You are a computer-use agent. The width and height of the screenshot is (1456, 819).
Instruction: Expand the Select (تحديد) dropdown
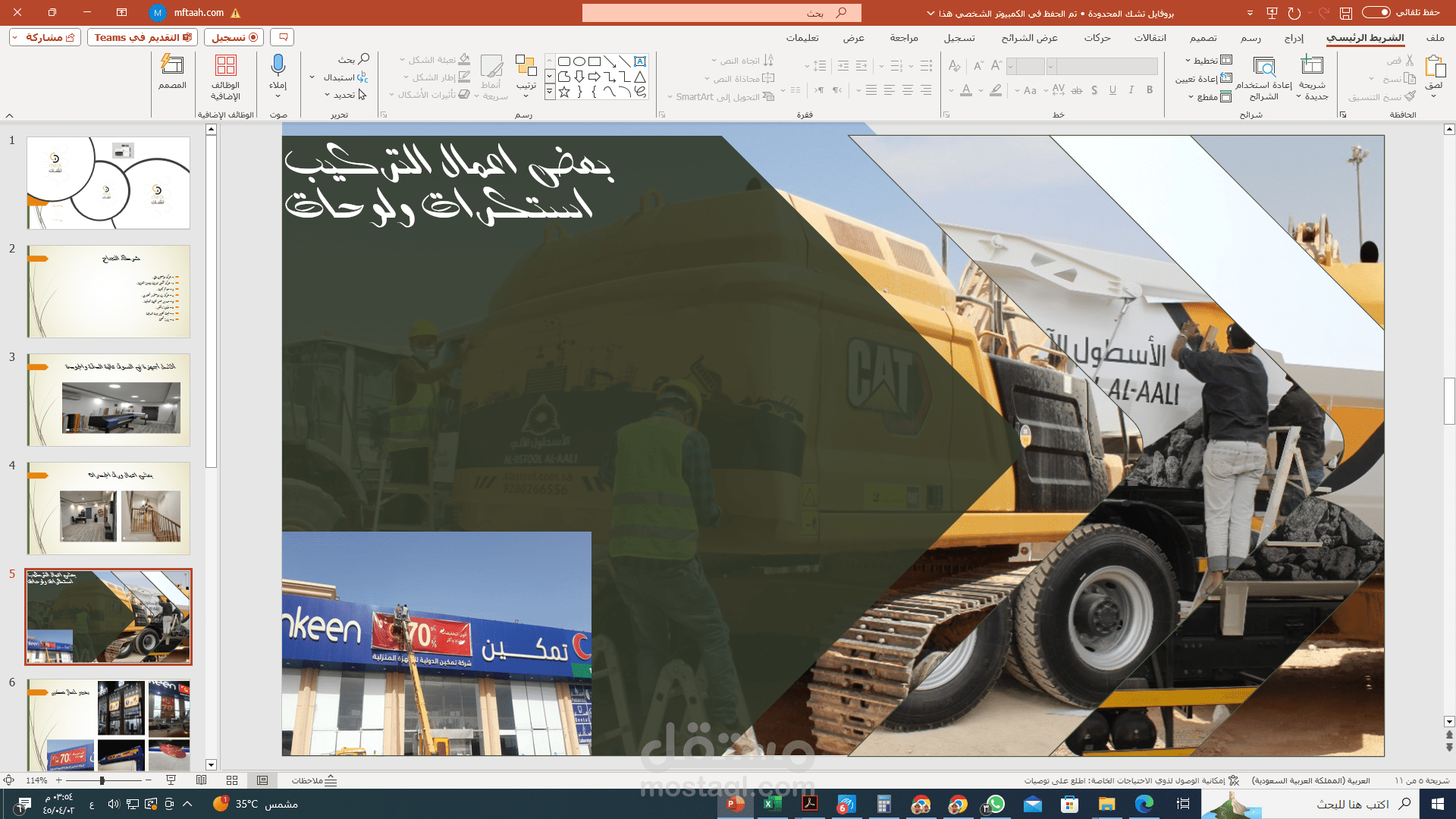click(347, 95)
